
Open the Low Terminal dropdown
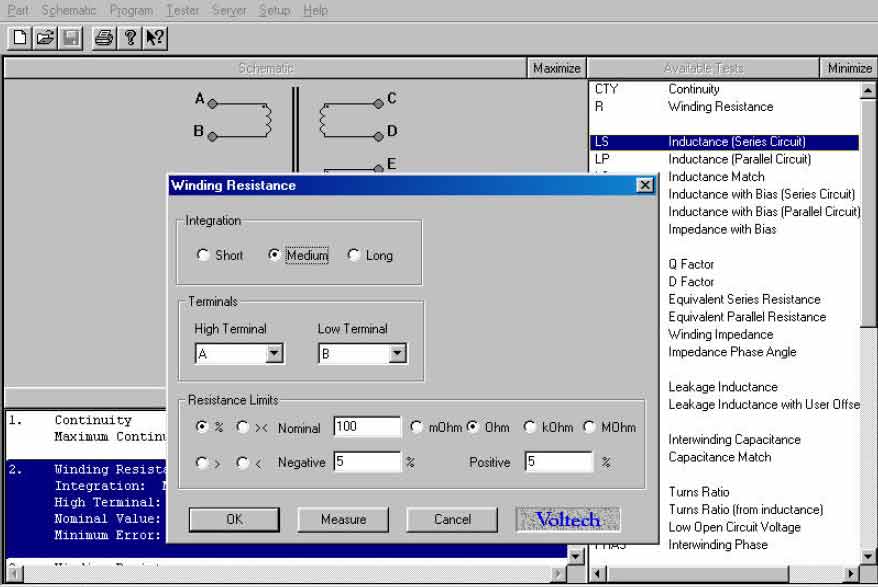pos(397,353)
